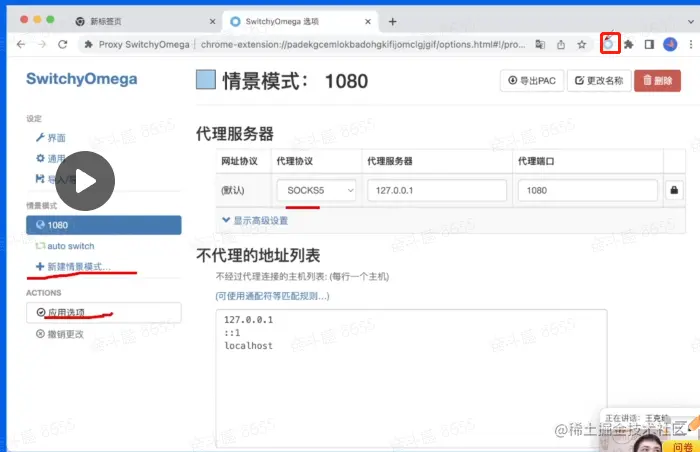
Task: Click 应用选项 to apply changes
Action: [x=104, y=312]
